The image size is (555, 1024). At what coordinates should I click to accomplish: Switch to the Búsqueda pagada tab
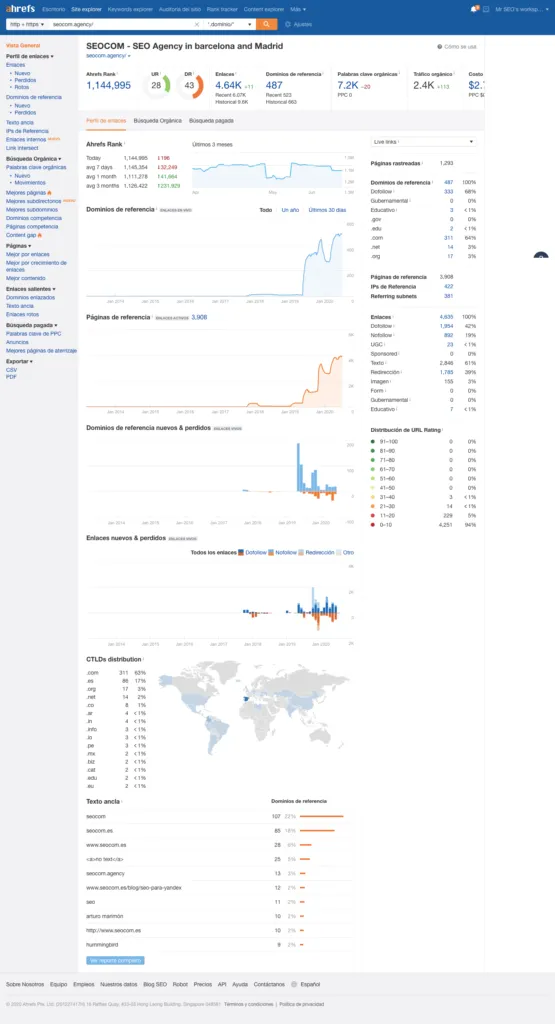pos(211,121)
